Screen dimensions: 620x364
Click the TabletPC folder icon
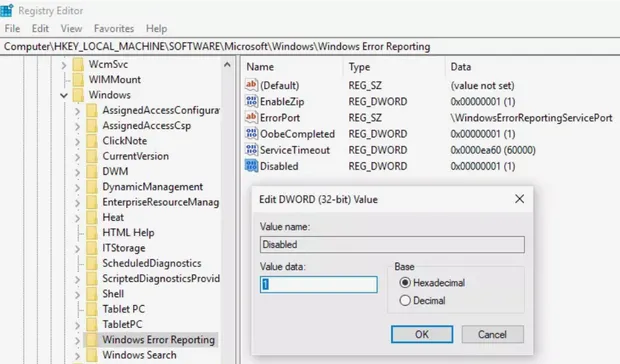[x=92, y=324]
